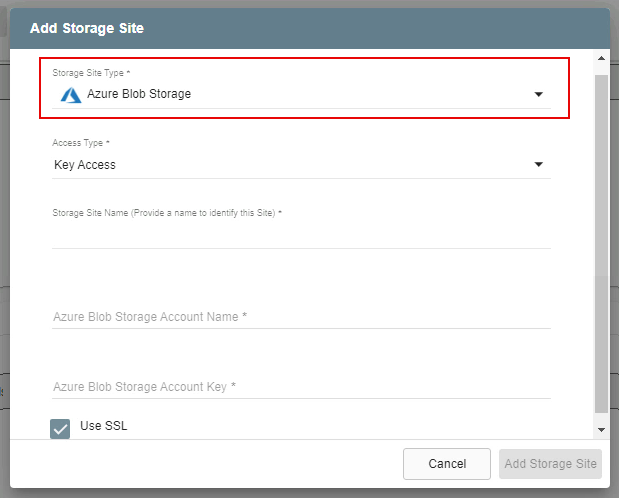
Task: Click the Azure Blob Storage logo icon
Action: pyautogui.click(x=70, y=95)
